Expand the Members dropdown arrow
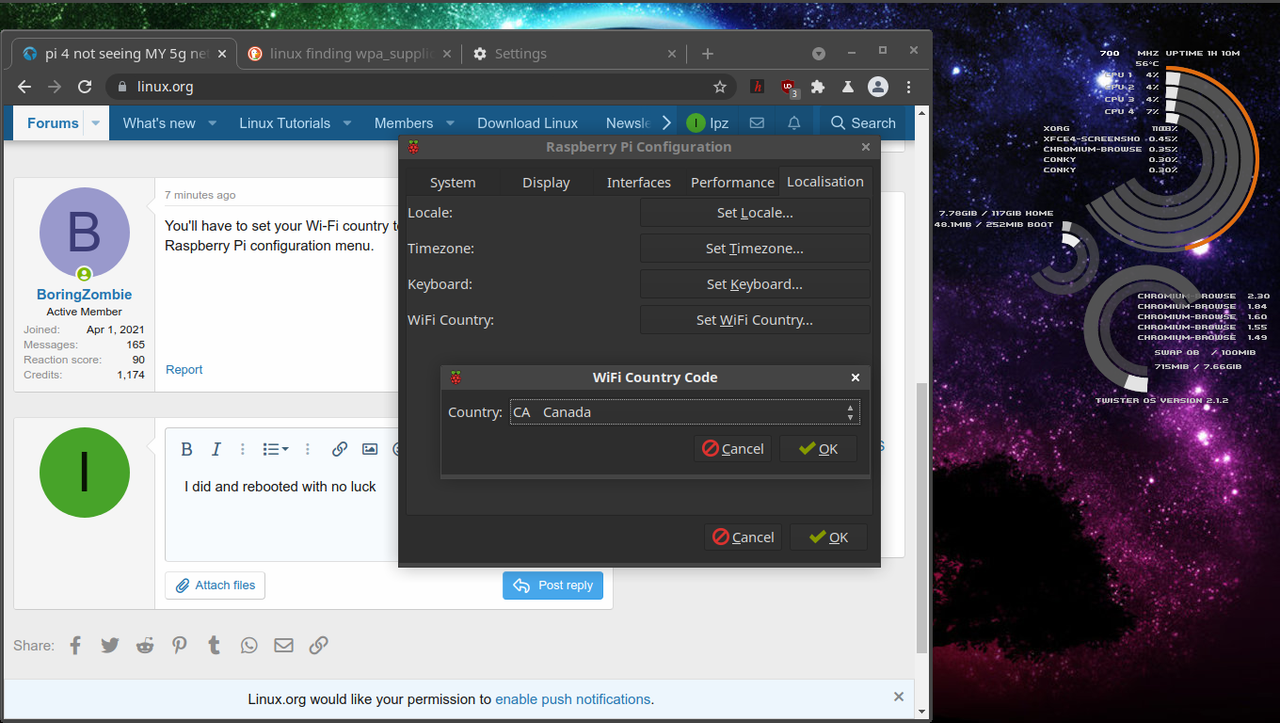Image resolution: width=1280 pixels, height=723 pixels. point(450,123)
